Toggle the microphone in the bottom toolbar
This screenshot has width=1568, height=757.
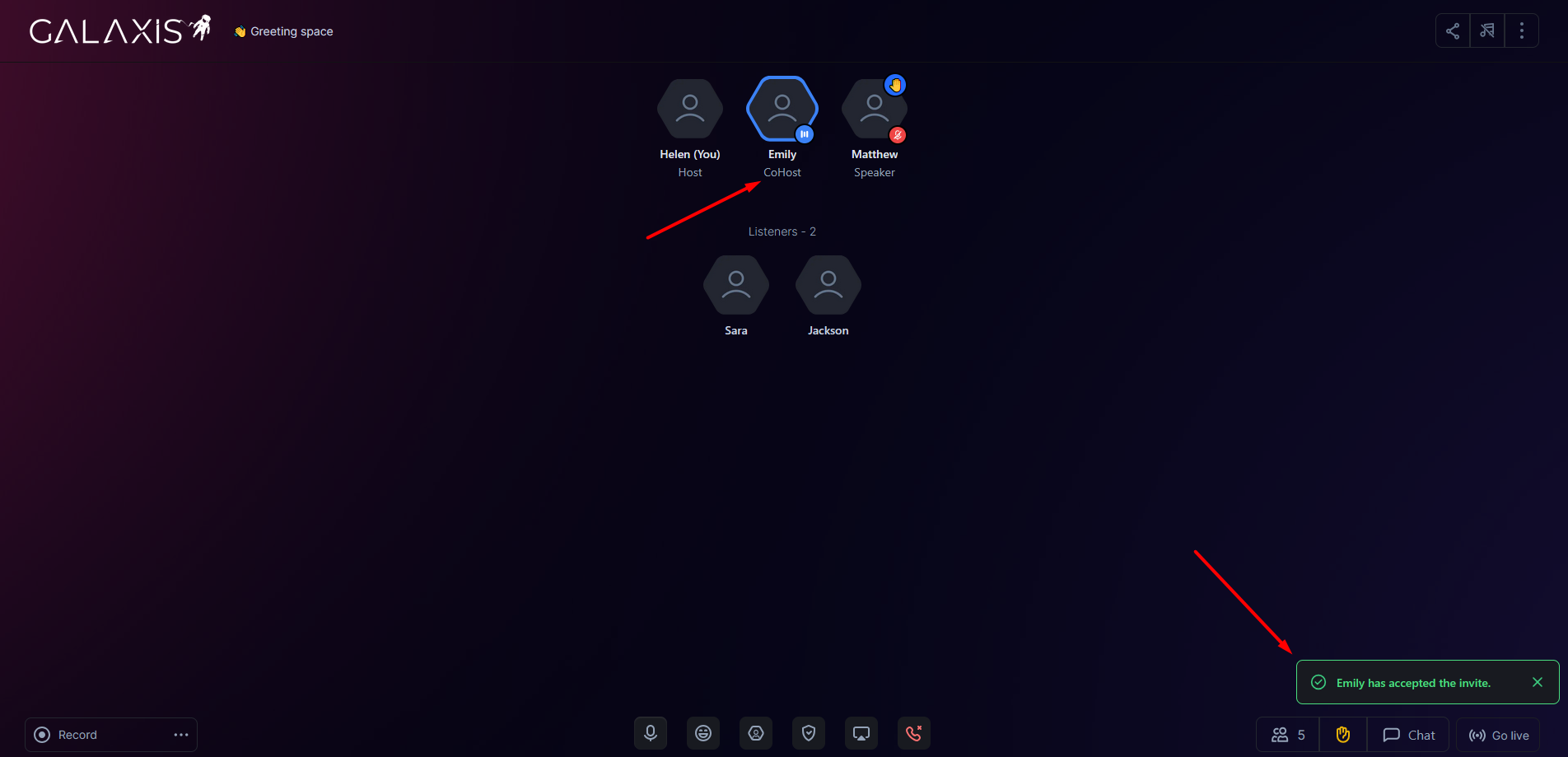(651, 733)
